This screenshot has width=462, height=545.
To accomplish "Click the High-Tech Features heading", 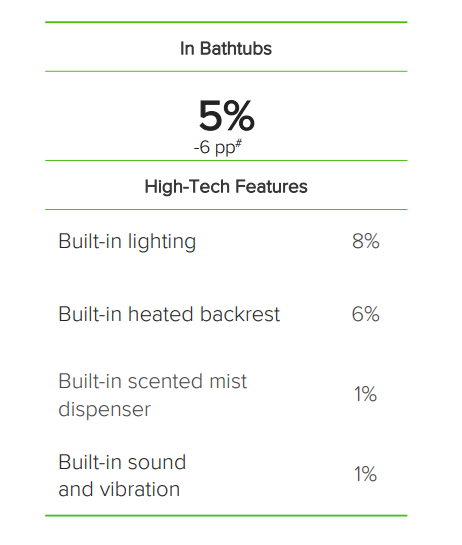I will pyautogui.click(x=226, y=186).
